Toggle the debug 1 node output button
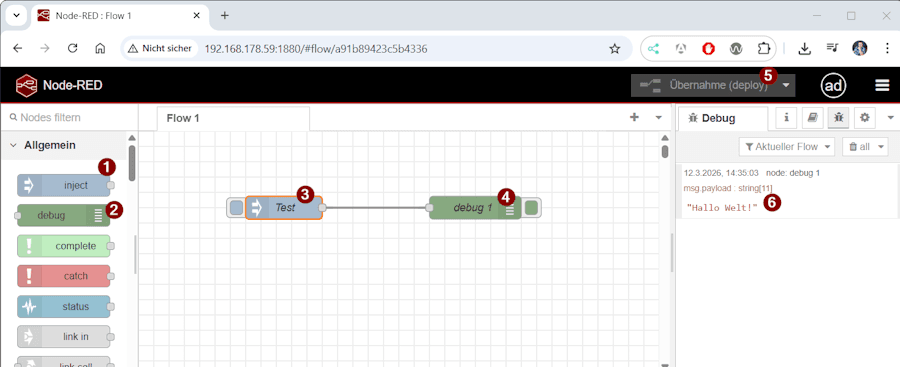This screenshot has height=367, width=900. 532,208
